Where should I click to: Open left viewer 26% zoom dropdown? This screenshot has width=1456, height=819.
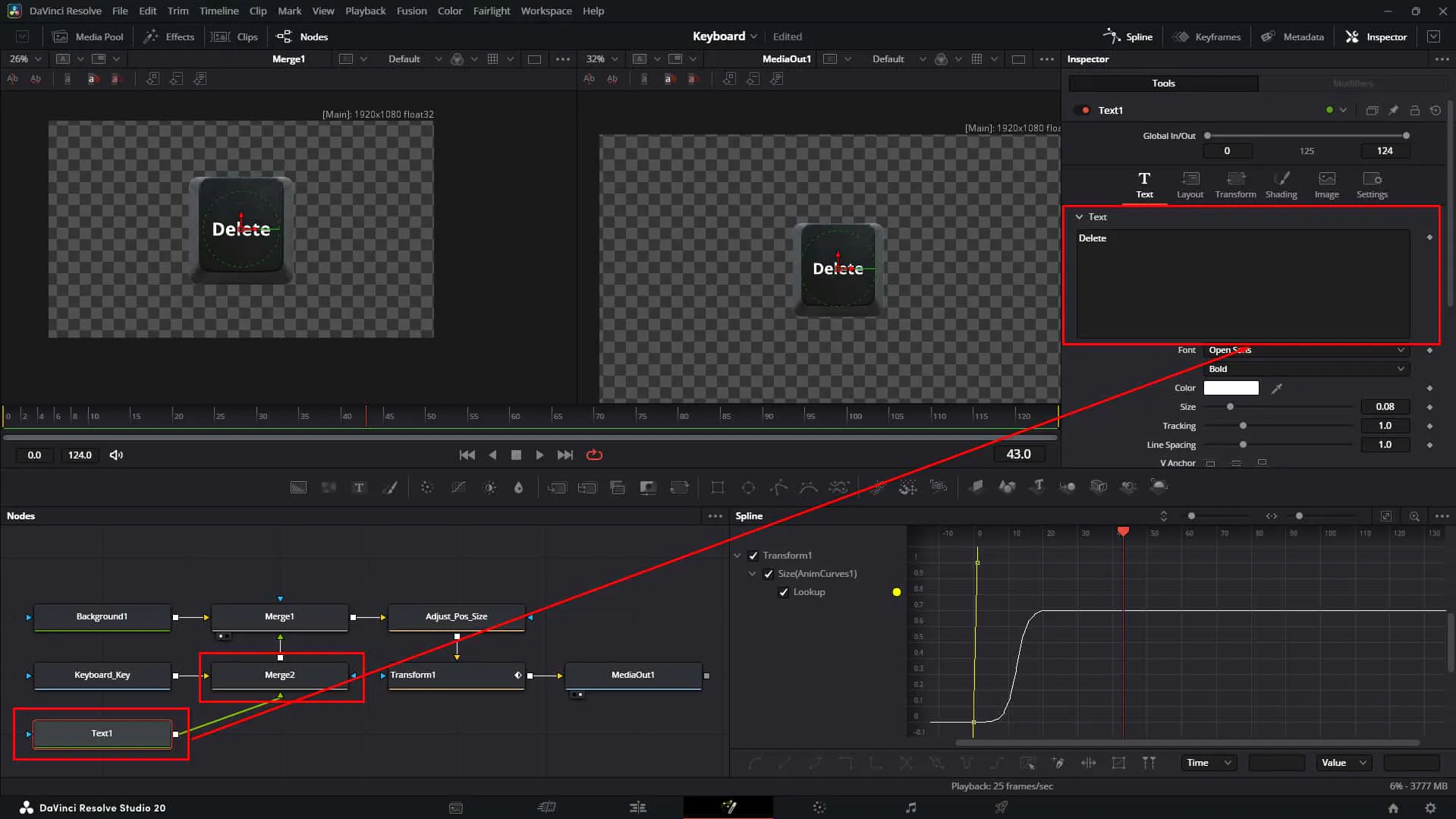(x=25, y=58)
